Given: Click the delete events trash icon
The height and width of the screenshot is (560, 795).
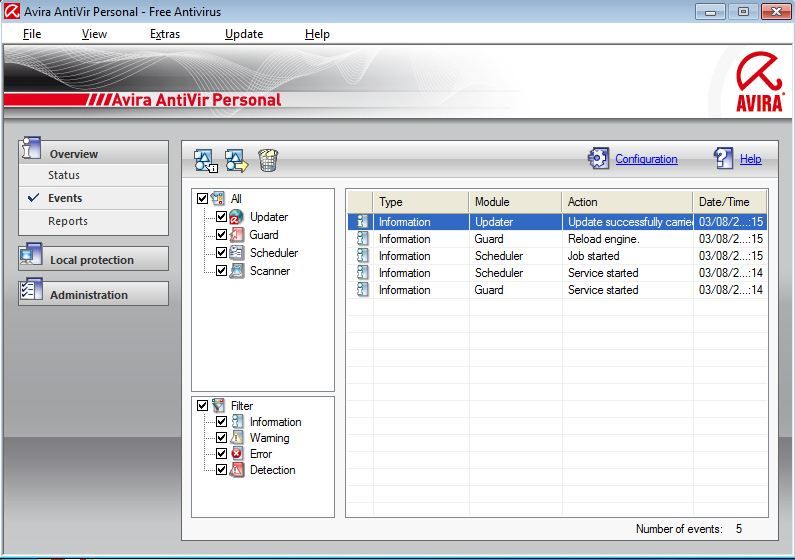Looking at the screenshot, I should [x=268, y=161].
